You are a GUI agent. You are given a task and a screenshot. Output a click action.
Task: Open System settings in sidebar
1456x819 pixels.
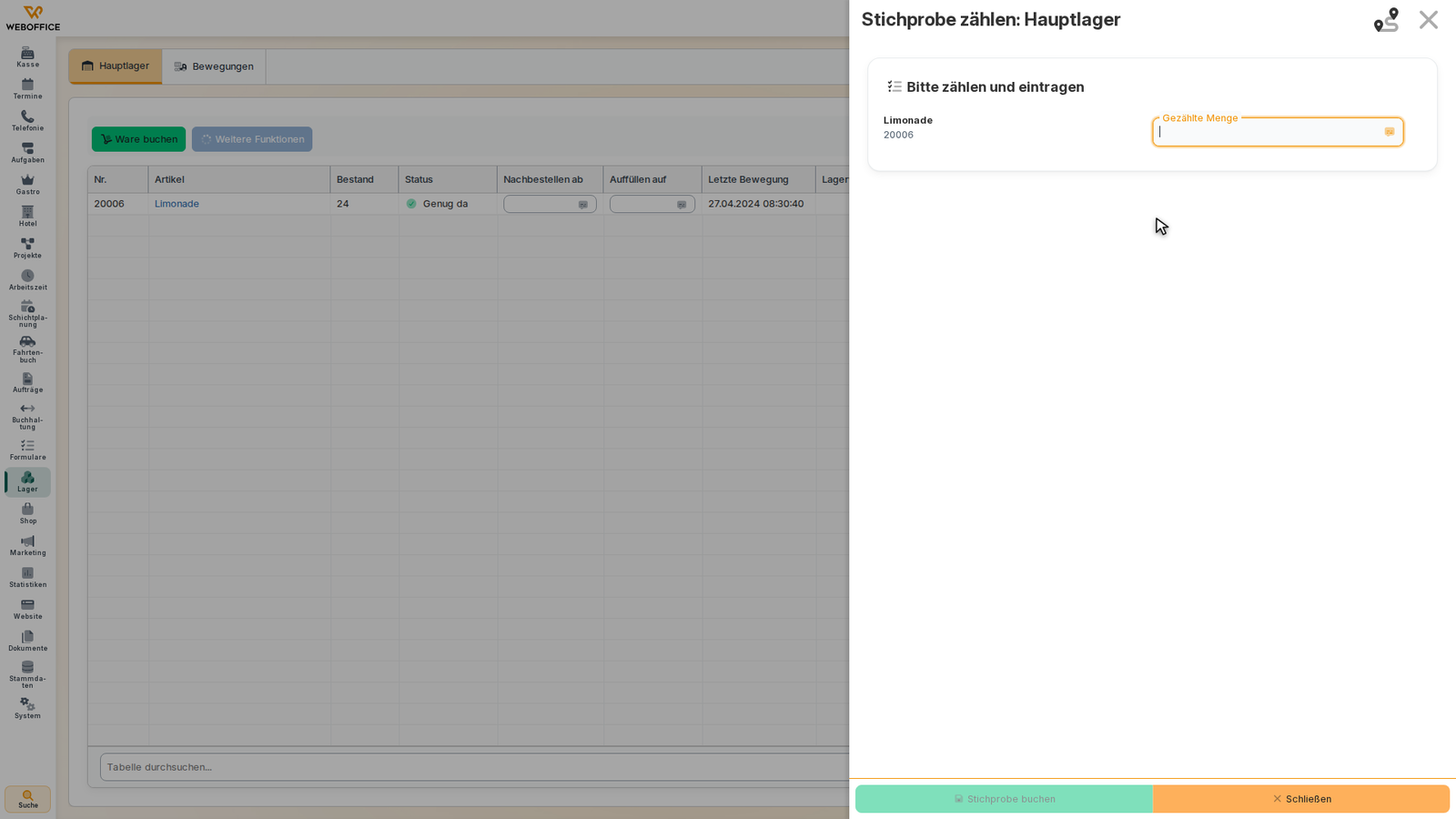27,709
